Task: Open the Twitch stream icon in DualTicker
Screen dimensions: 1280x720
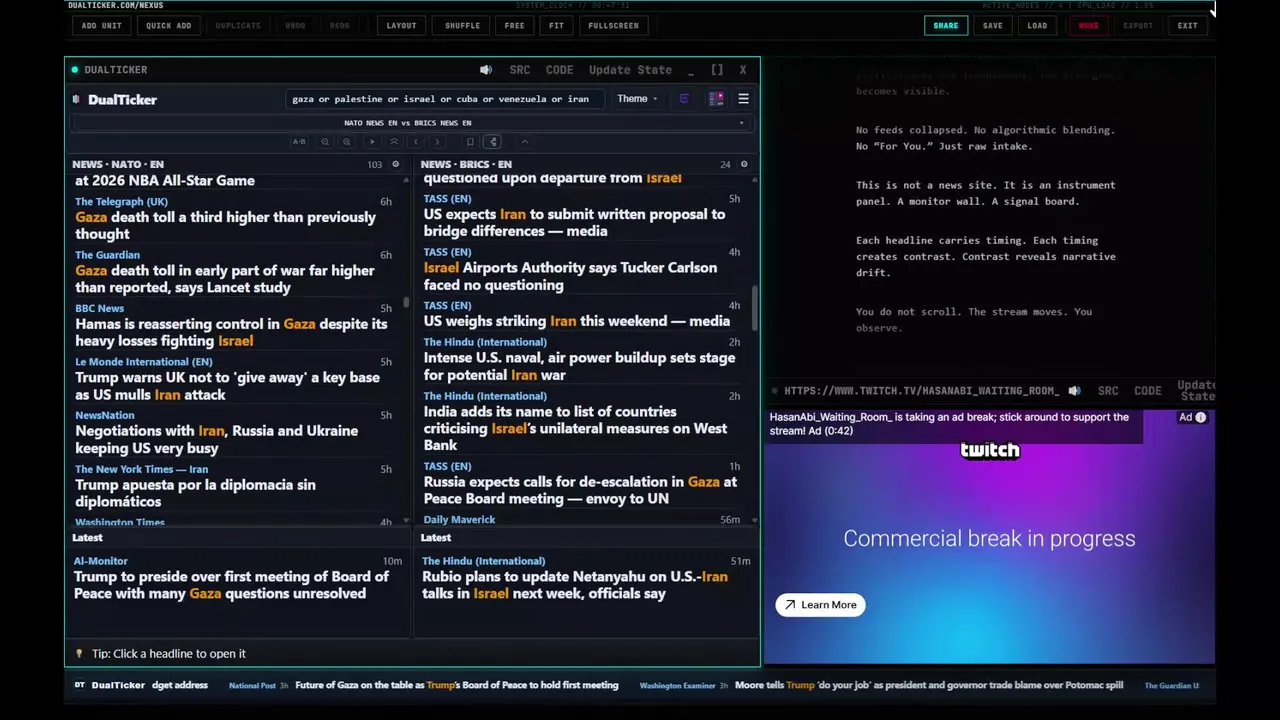Action: click(x=684, y=99)
